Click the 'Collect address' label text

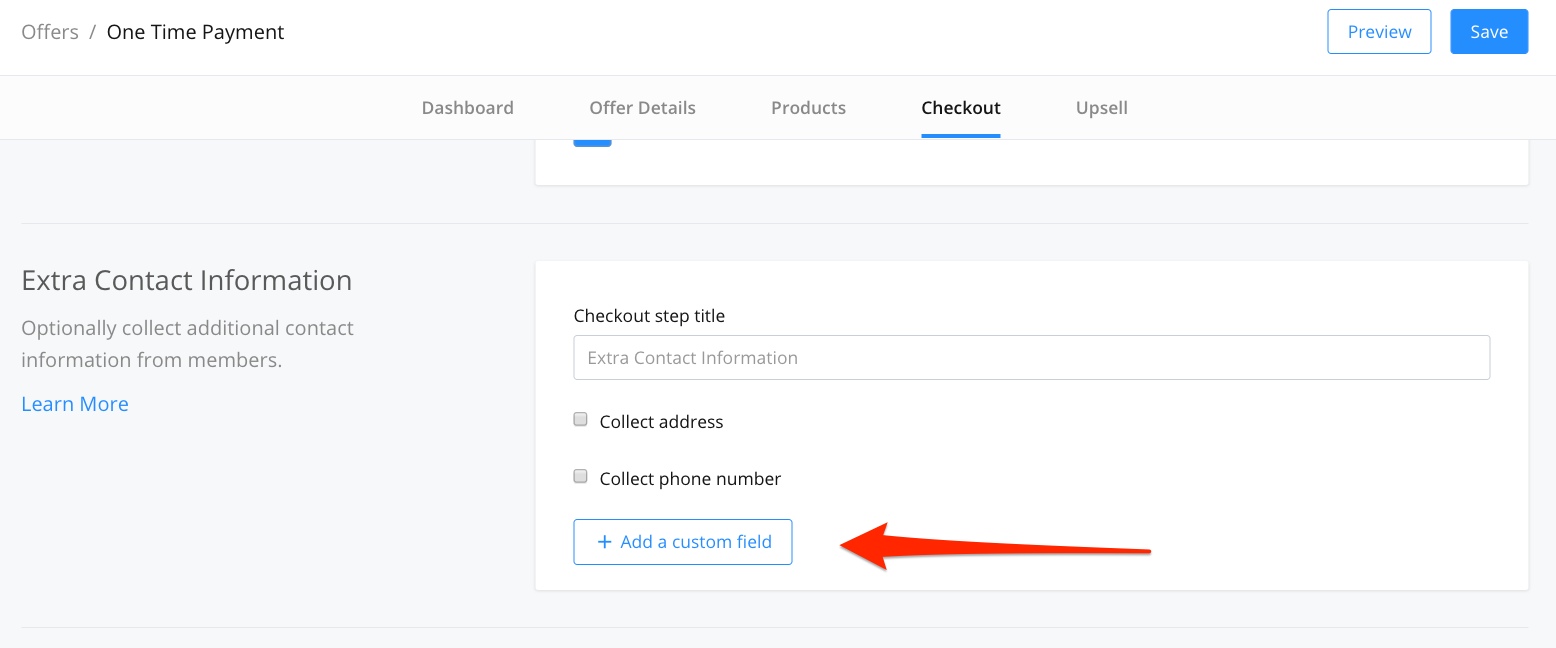tap(661, 422)
